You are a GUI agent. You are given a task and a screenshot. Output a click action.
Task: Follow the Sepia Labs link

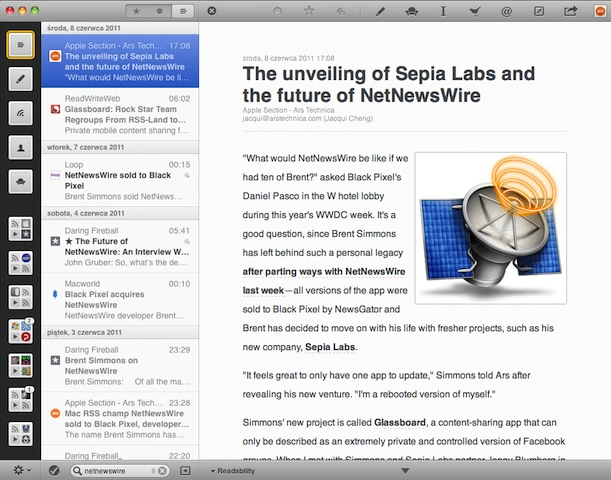click(x=330, y=347)
